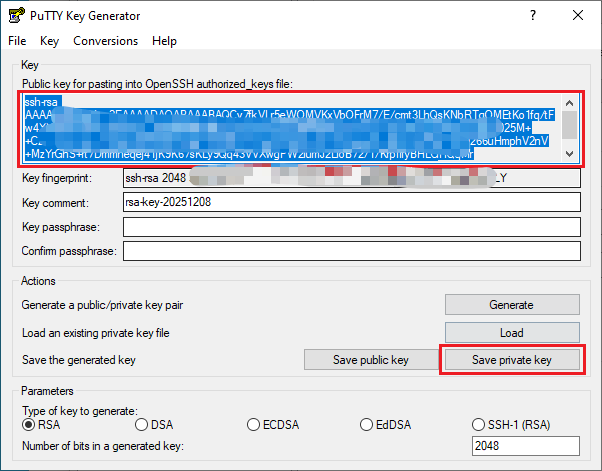602x471 pixels.
Task: Click the 'Confirm passphrase:' label
Action: (x=69, y=251)
